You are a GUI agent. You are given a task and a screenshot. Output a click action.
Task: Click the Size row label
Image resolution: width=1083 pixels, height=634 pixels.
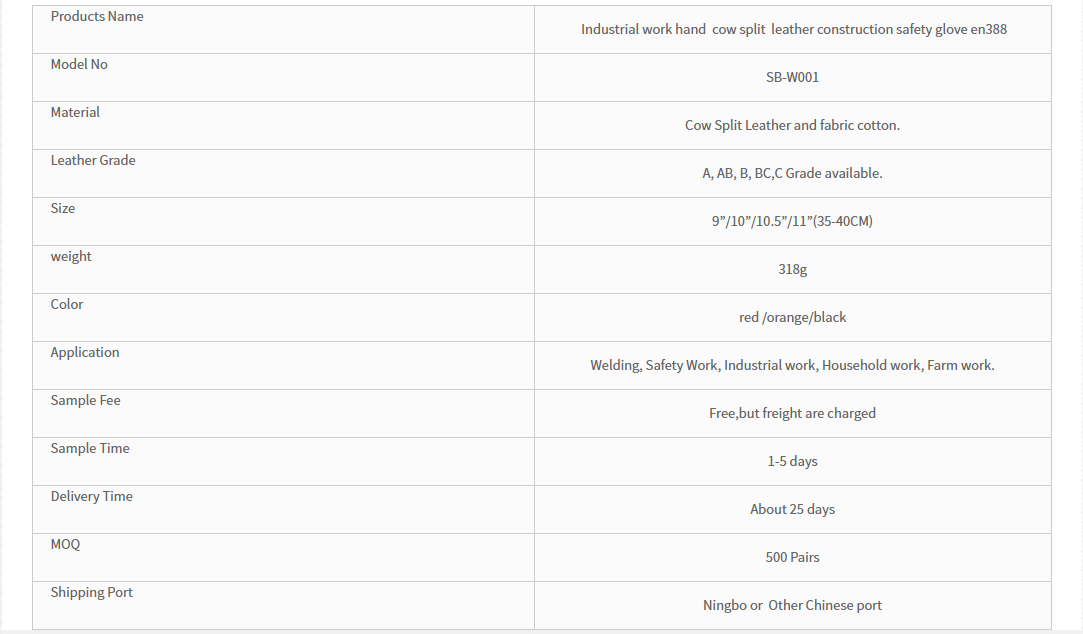pos(62,208)
